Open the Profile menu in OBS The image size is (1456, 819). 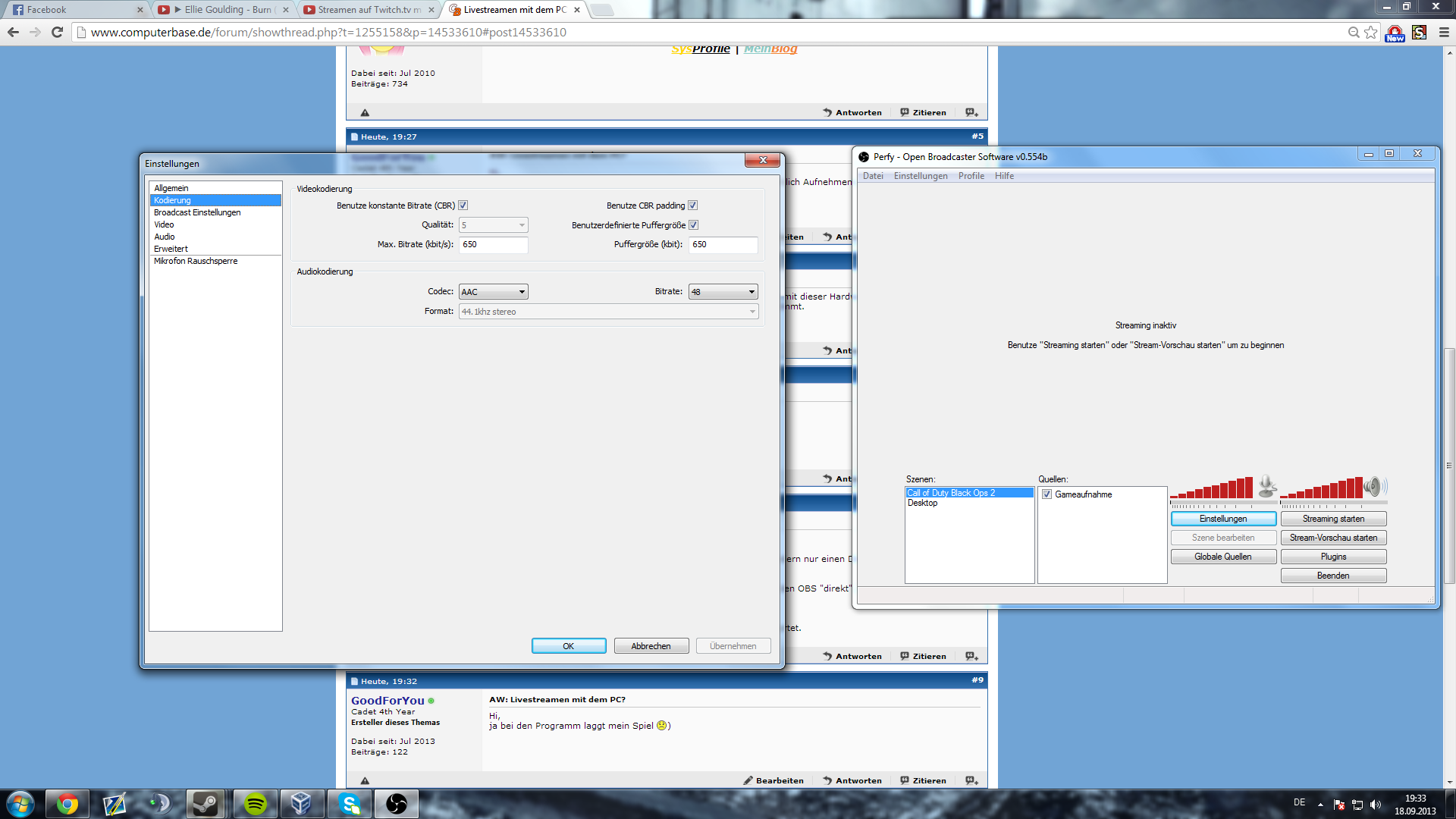pos(971,176)
